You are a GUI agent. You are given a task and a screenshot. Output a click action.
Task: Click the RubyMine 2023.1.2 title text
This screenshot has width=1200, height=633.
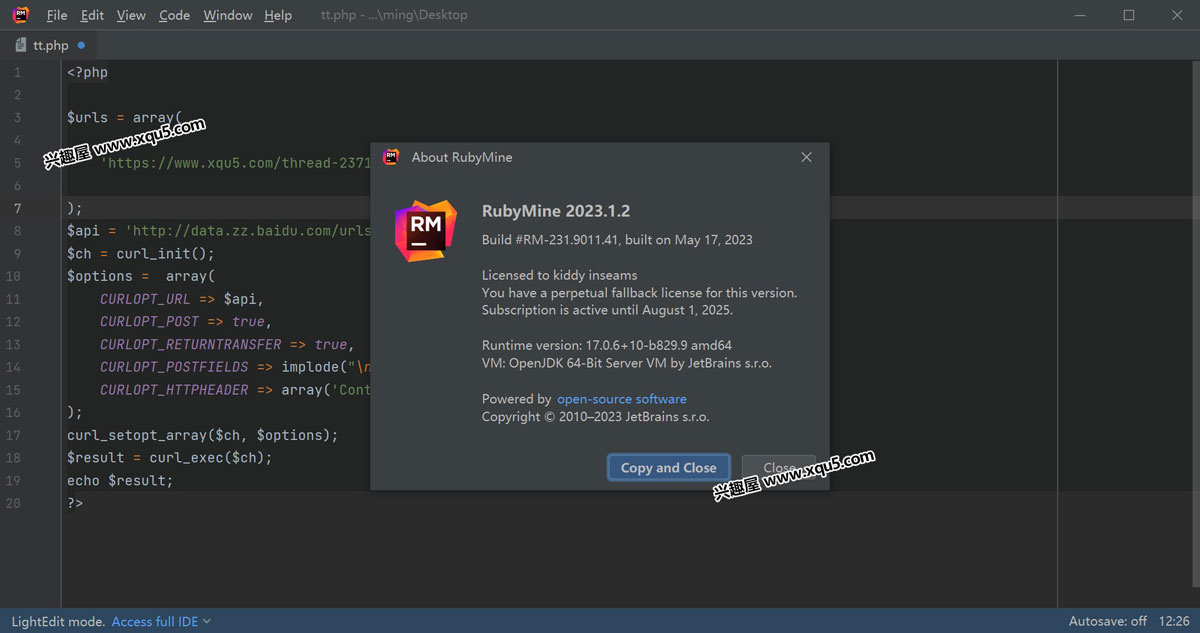tap(556, 211)
